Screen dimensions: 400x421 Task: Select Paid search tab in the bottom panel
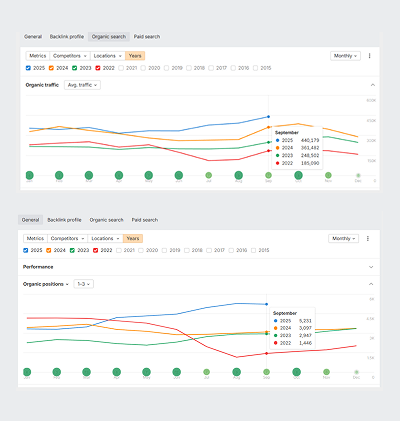tap(145, 220)
